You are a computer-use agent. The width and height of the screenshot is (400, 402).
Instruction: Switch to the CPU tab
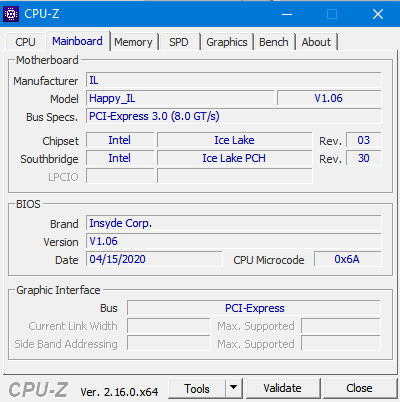point(25,42)
